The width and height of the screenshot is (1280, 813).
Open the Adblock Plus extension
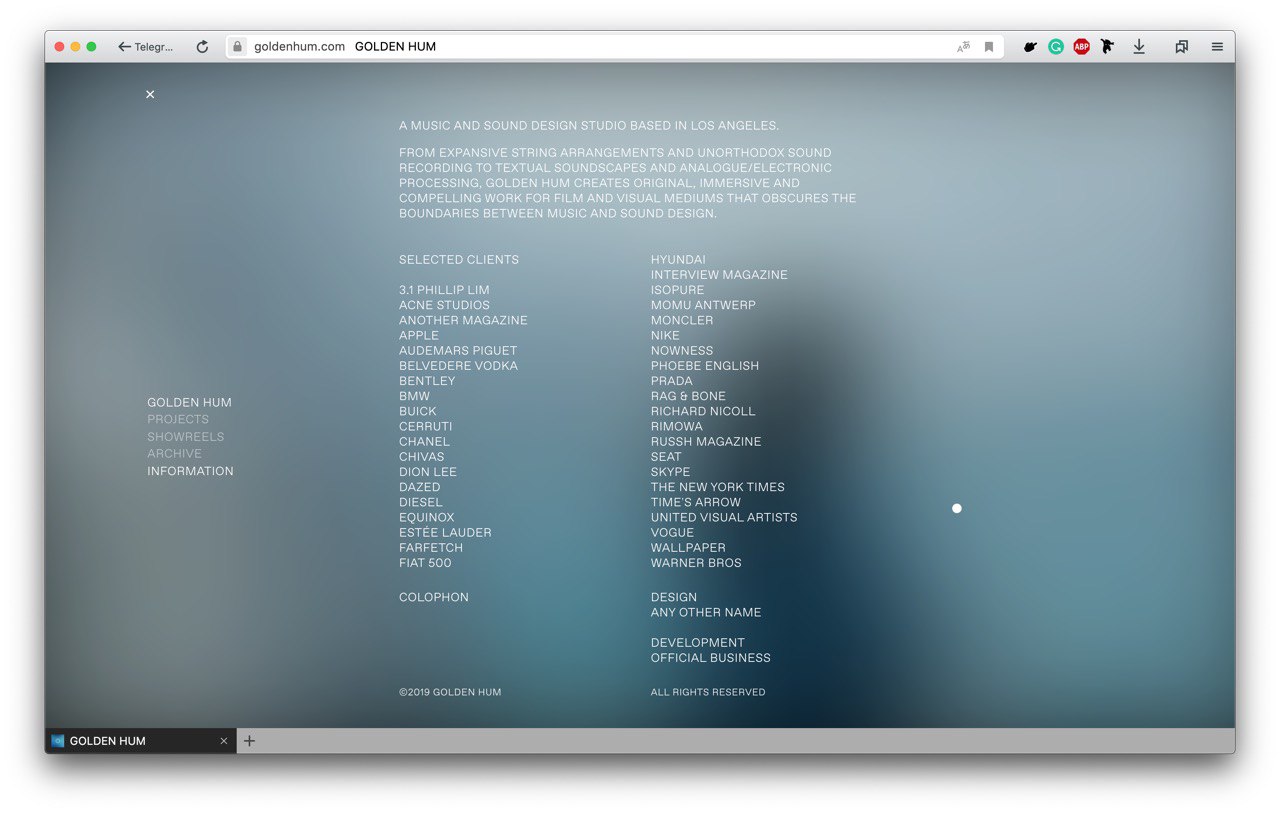pyautogui.click(x=1081, y=47)
